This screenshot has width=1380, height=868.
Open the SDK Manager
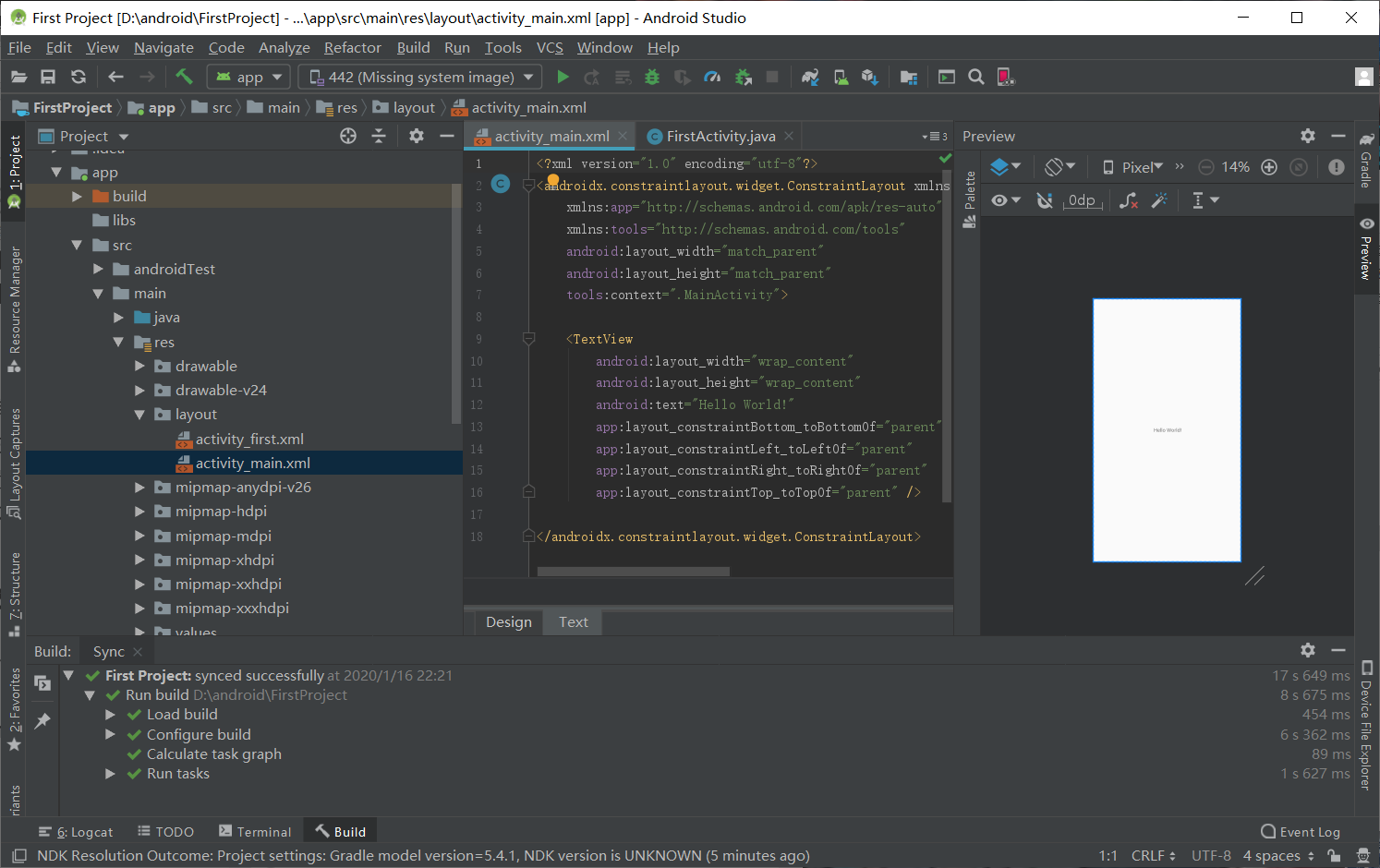click(868, 77)
